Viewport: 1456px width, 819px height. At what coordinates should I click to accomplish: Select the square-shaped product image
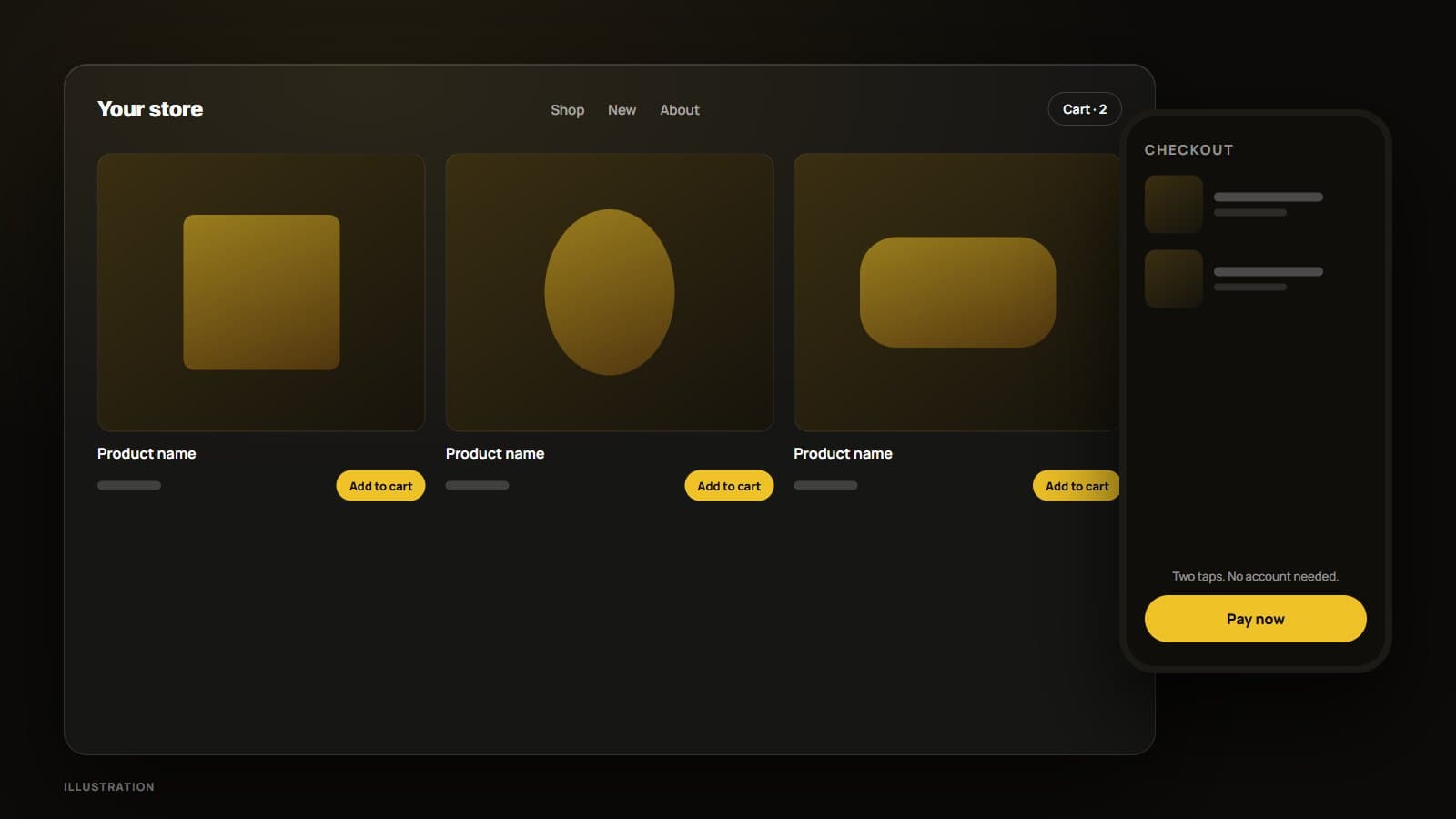pyautogui.click(x=261, y=292)
